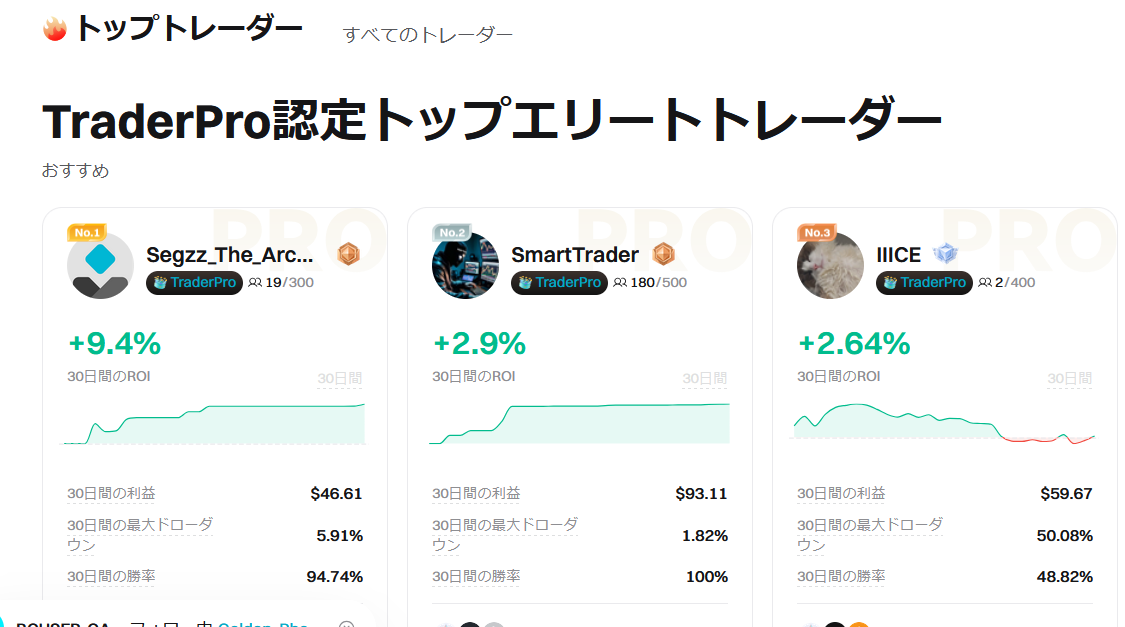Open the すべてのトレーダー tab
1125x627 pixels.
[428, 35]
